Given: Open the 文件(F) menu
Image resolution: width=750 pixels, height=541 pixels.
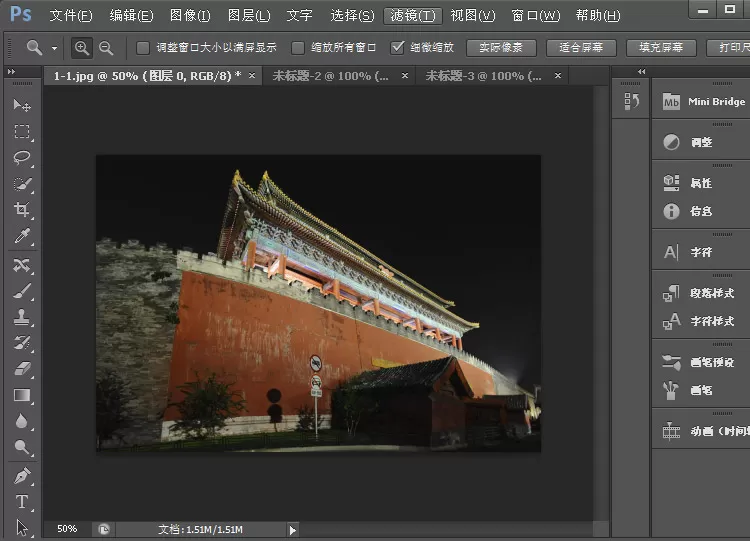Looking at the screenshot, I should (x=71, y=16).
